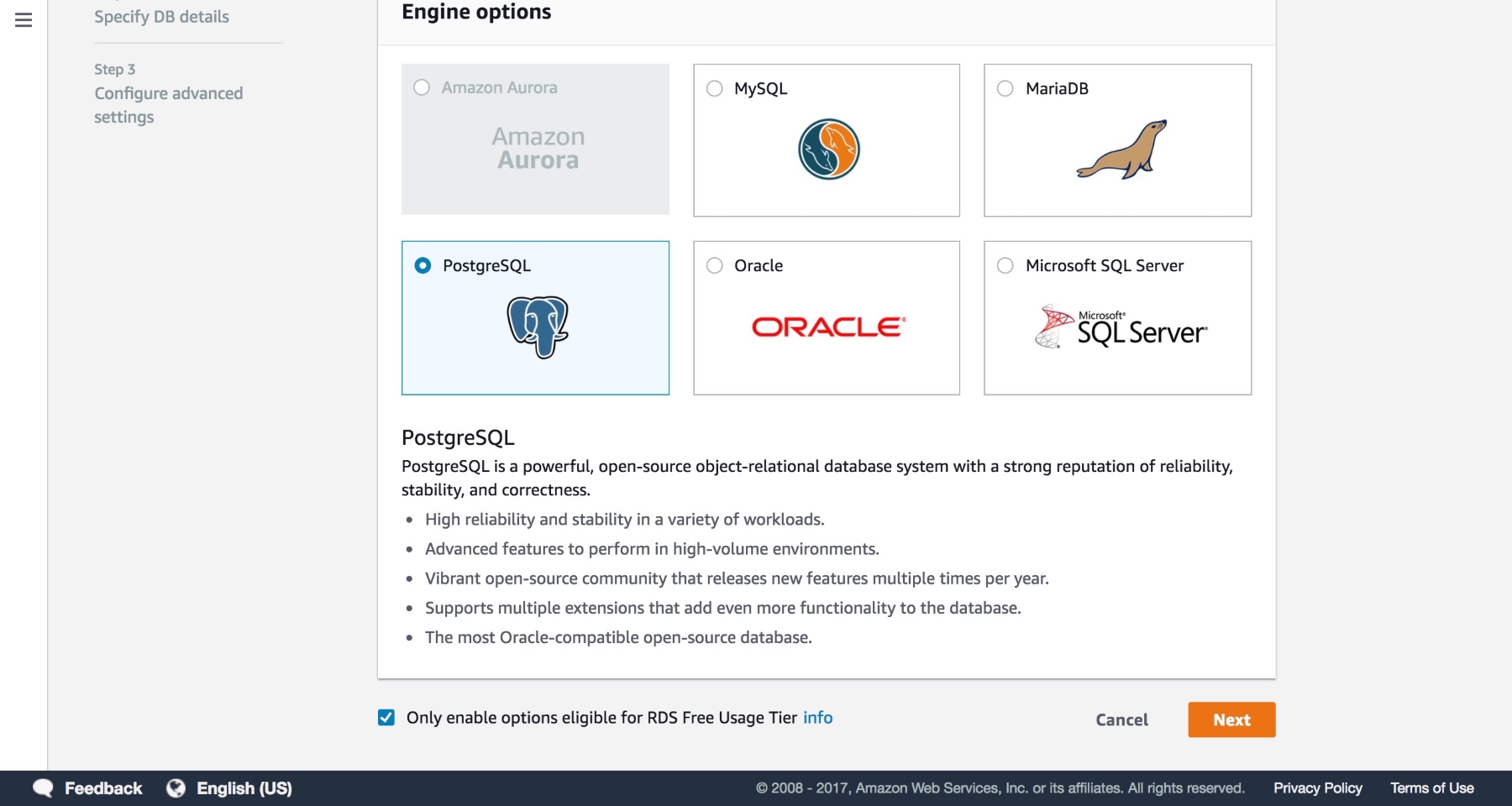Click the PostgreSQL elephant logo
The image size is (1512, 806).
(x=538, y=327)
